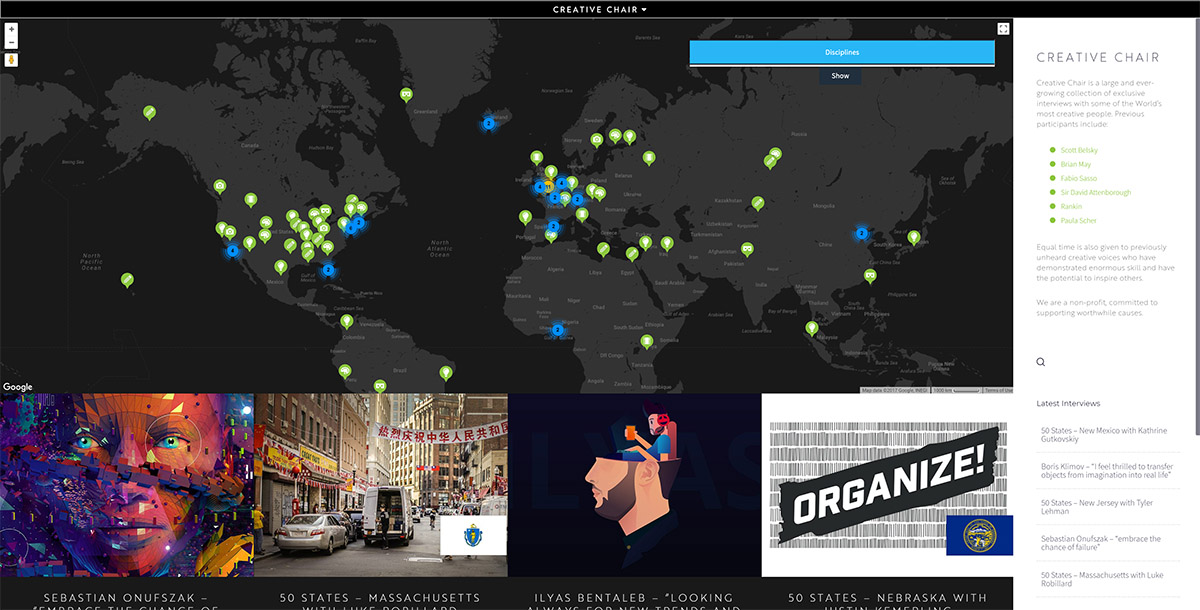Screen dimensions: 1200x610
Task: Open sidebar link Sebastian Onufszak interview
Action: [x=1101, y=544]
